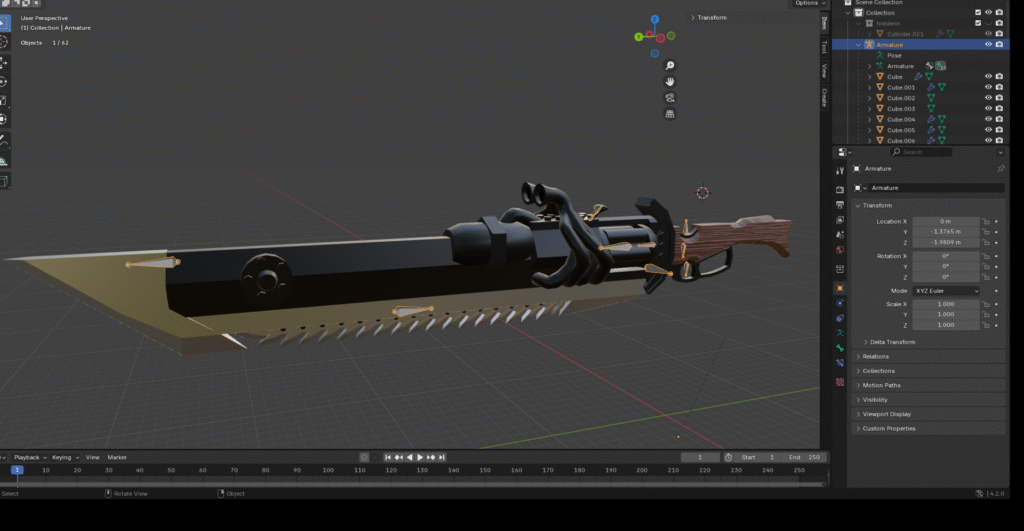Play the animation forward
Screen dimensions: 1024x531
coord(420,457)
